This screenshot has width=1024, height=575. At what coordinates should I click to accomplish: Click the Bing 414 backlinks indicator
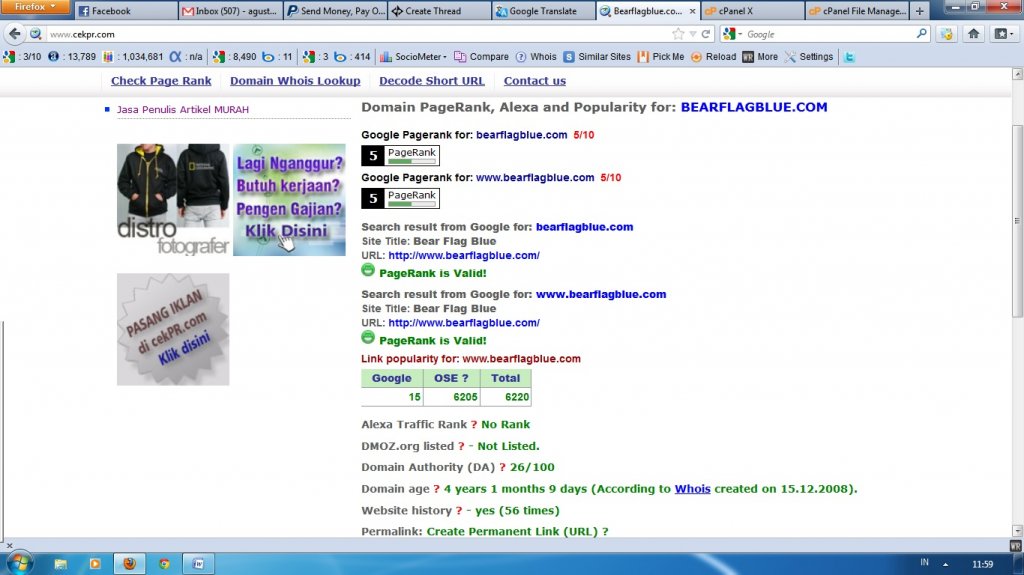(352, 57)
